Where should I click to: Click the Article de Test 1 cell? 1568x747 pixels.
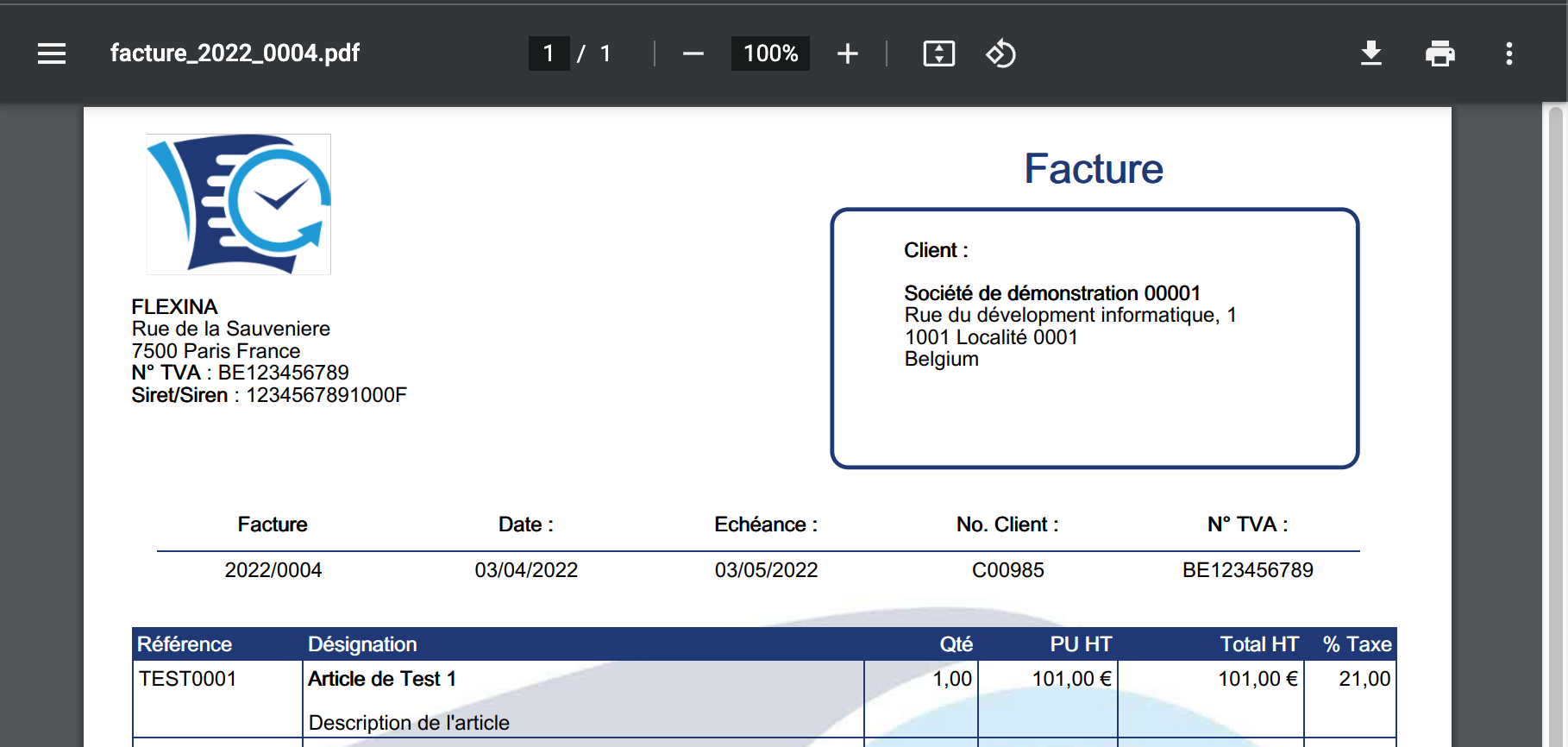382,679
